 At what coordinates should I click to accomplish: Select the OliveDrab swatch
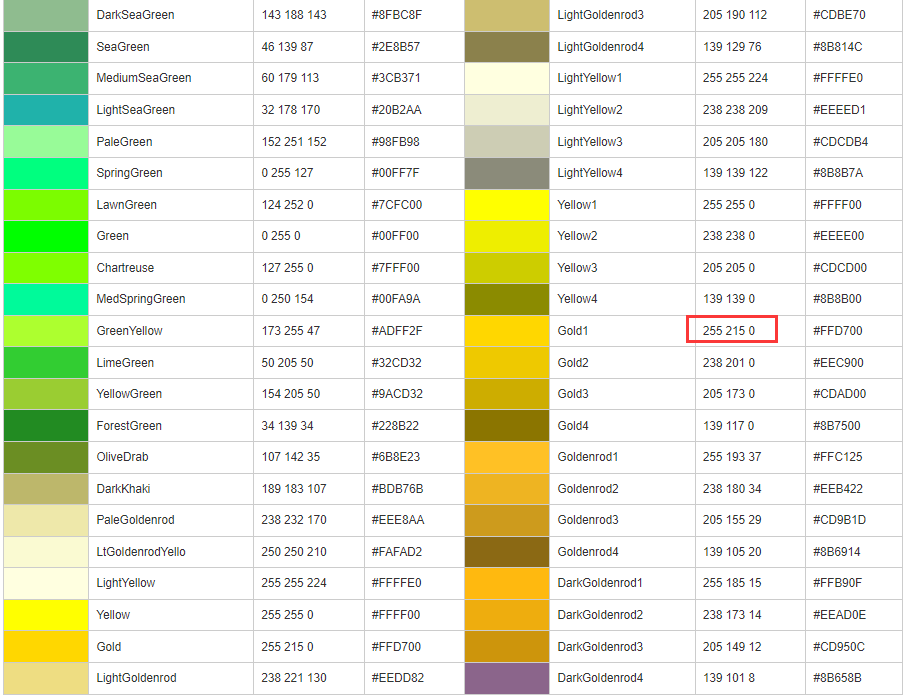coord(46,457)
